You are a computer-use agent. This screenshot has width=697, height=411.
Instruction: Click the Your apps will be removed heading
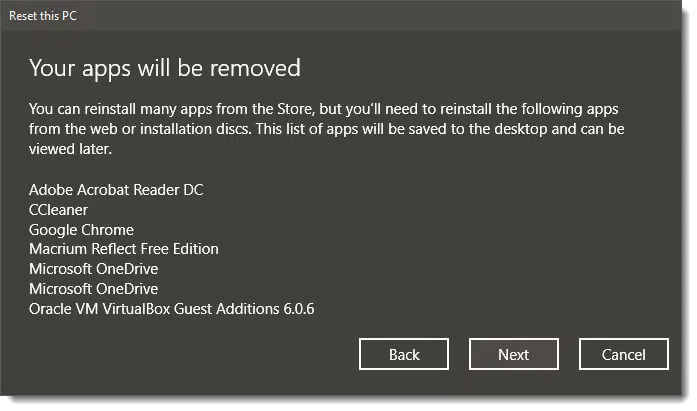[x=165, y=69]
